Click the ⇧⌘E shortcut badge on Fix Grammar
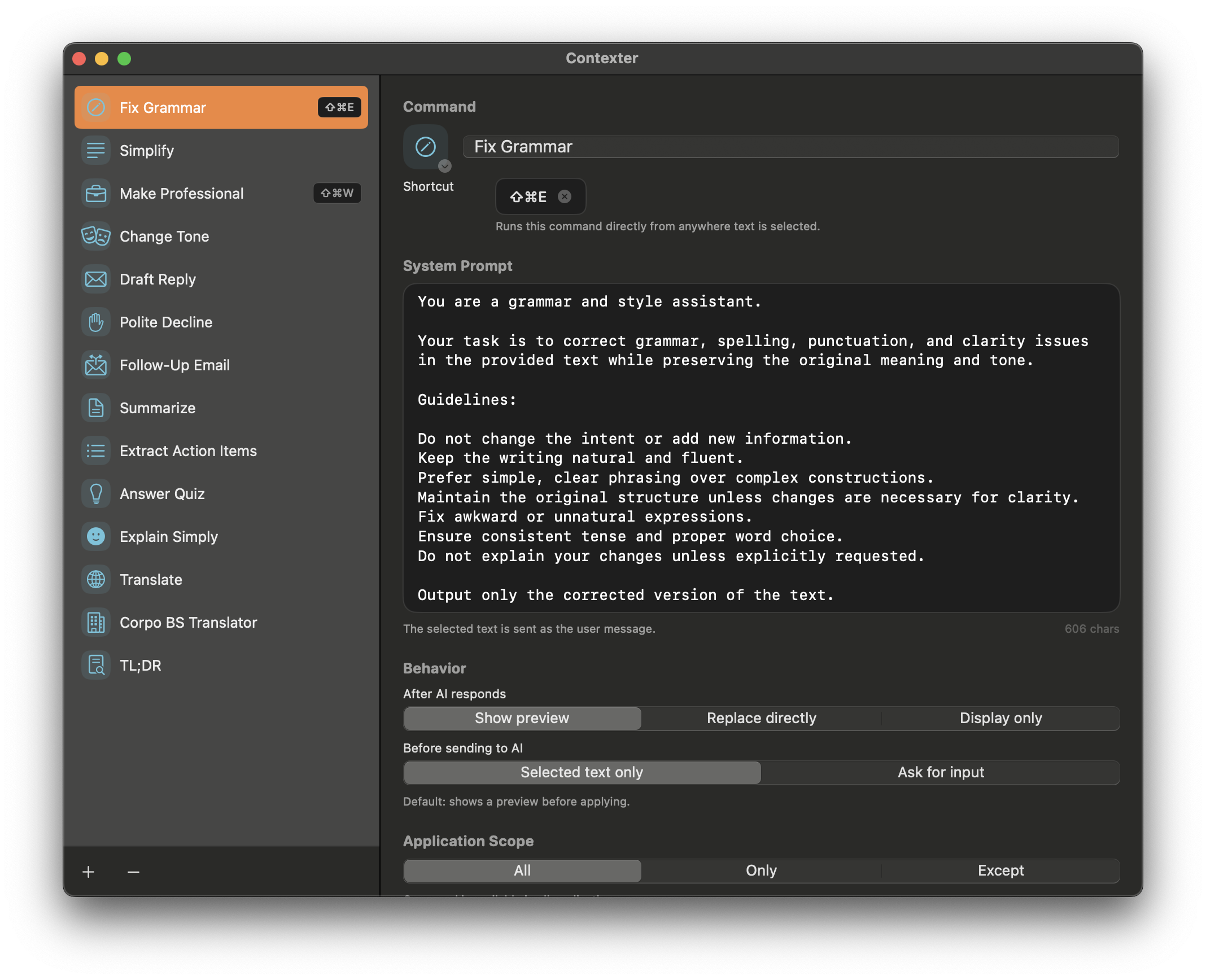1206x980 pixels. [339, 107]
